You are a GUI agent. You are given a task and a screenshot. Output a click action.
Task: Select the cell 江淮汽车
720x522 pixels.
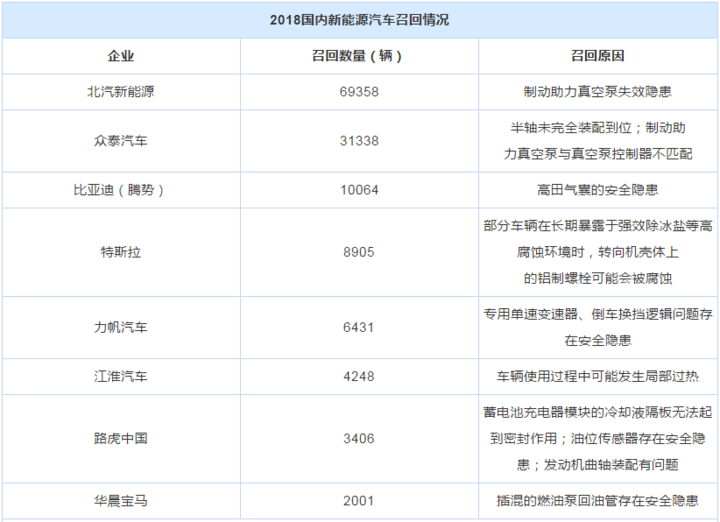click(x=121, y=376)
